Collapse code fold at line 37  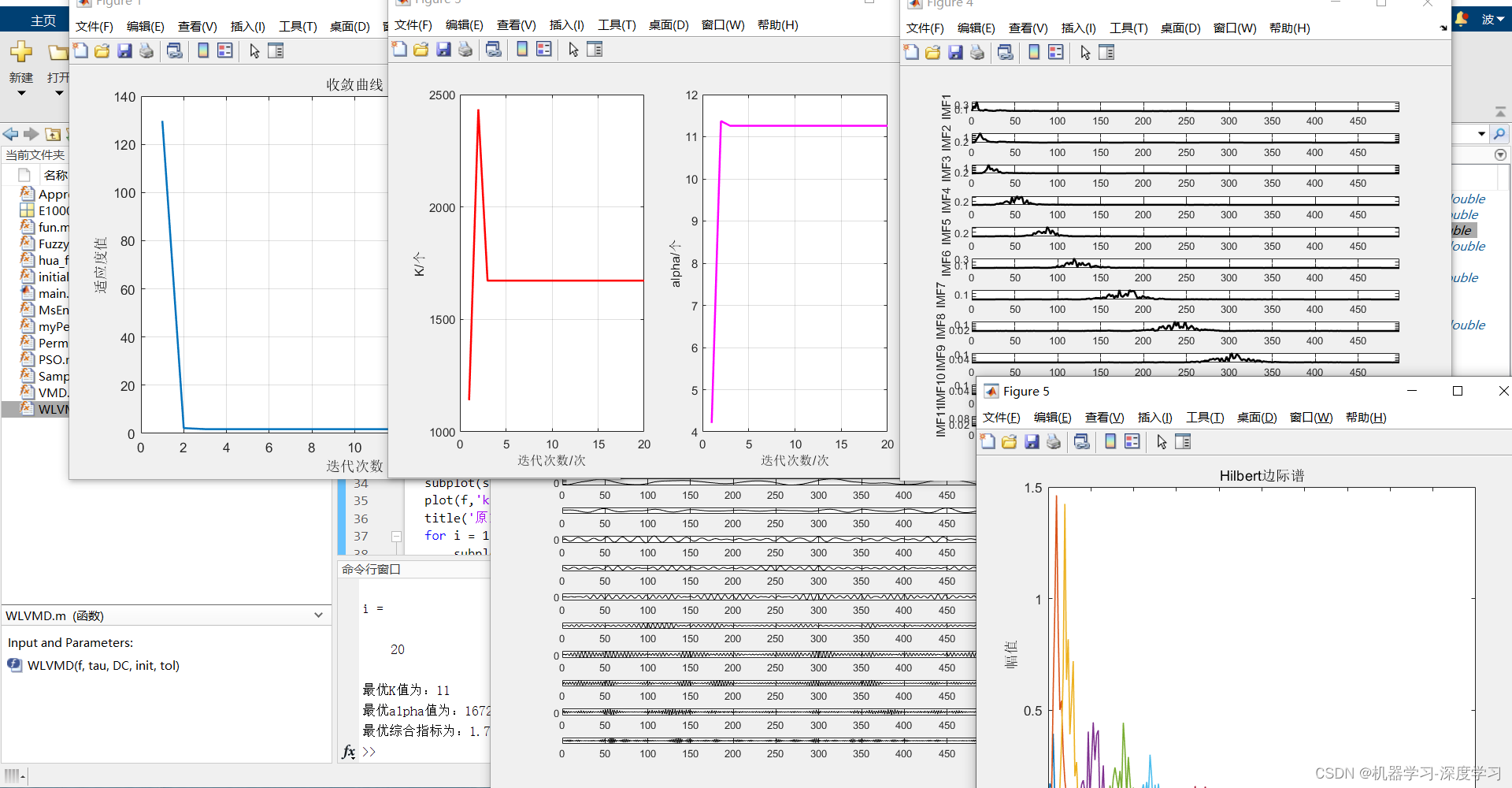click(x=397, y=536)
